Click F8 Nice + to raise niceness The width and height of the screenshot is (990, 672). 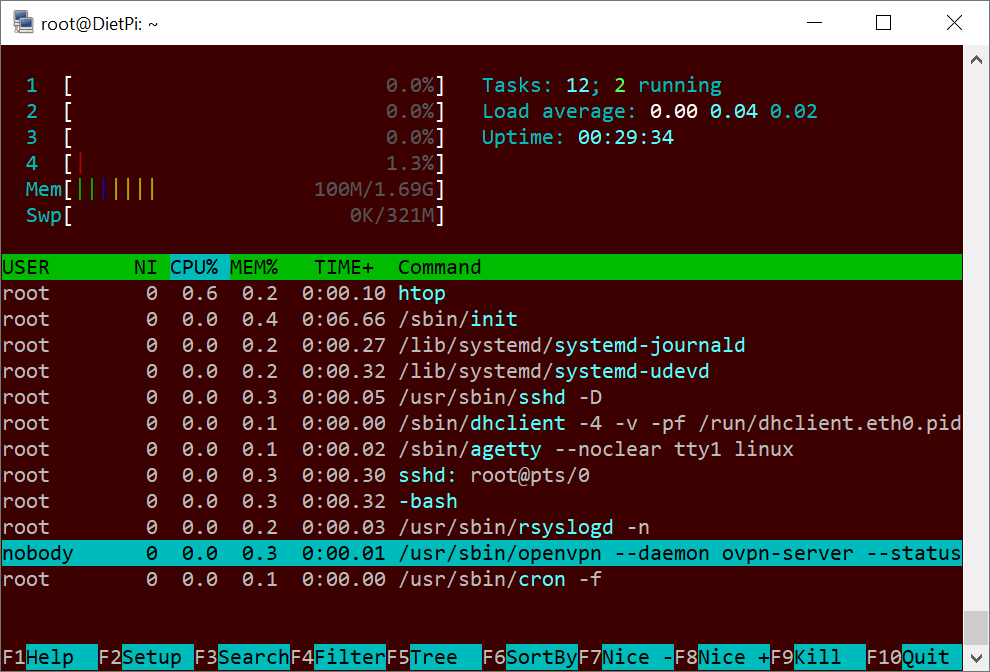click(x=722, y=657)
